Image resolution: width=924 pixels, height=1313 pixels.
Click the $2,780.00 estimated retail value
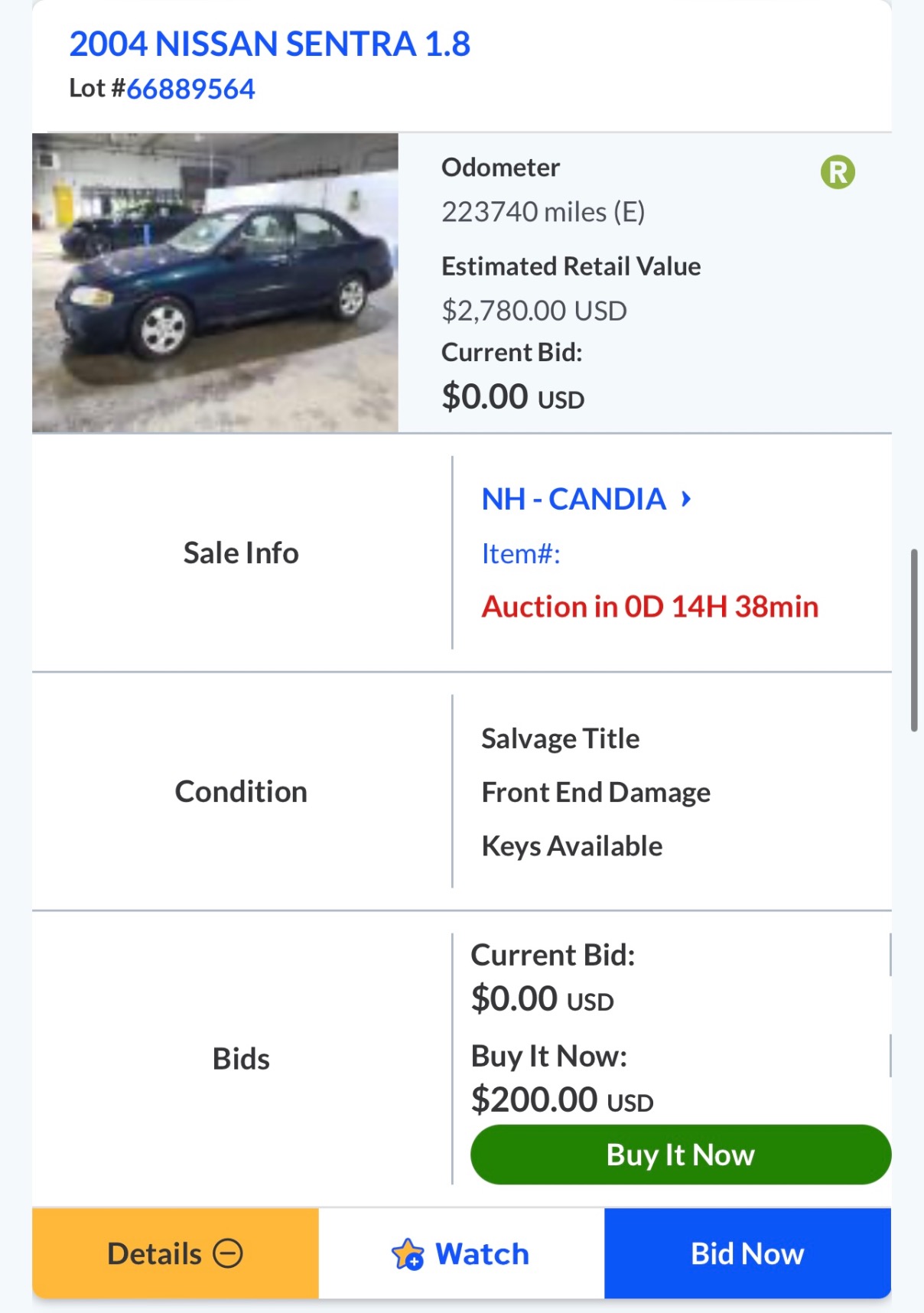pos(534,311)
